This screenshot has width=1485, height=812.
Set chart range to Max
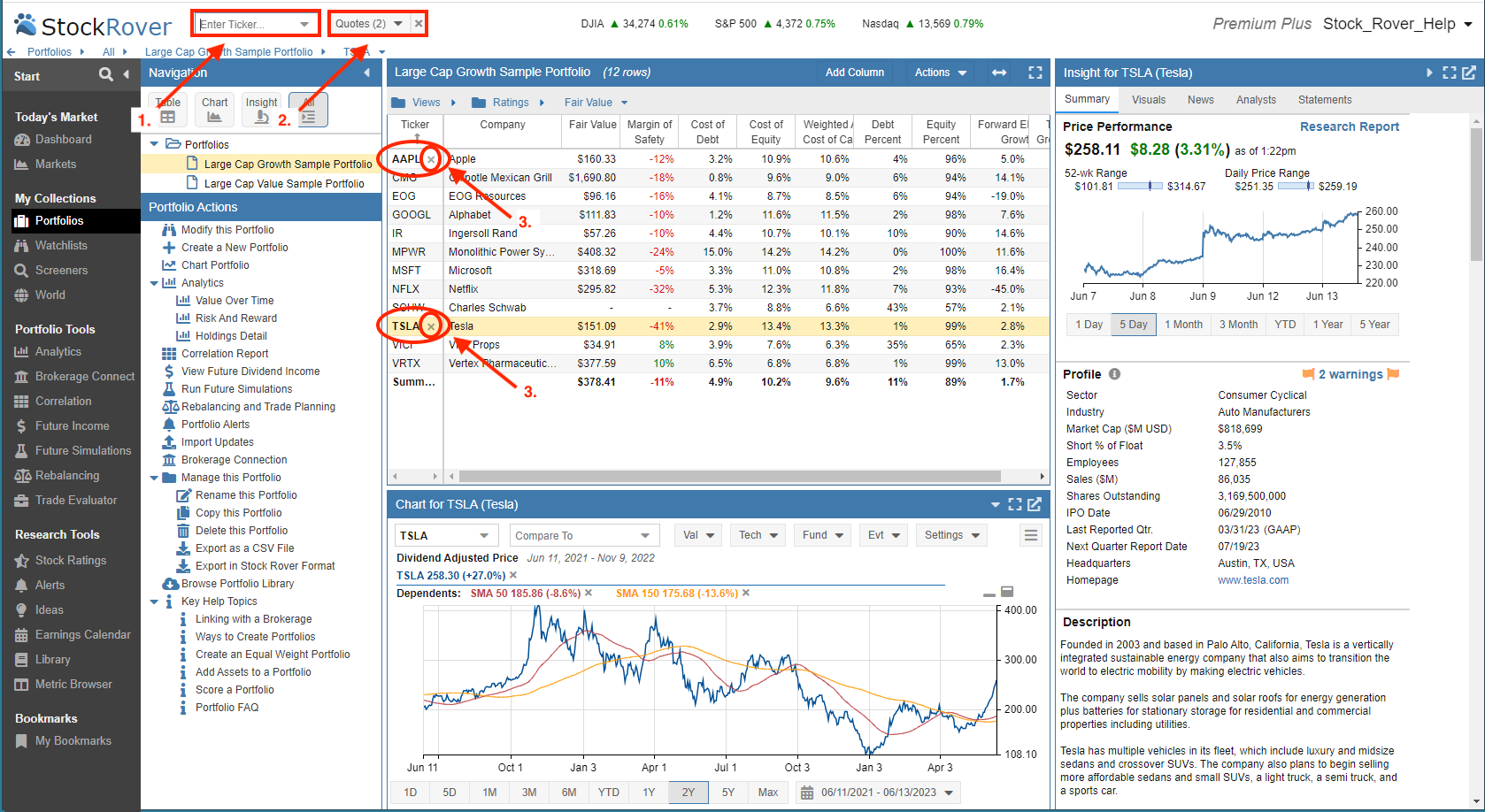pyautogui.click(x=768, y=793)
